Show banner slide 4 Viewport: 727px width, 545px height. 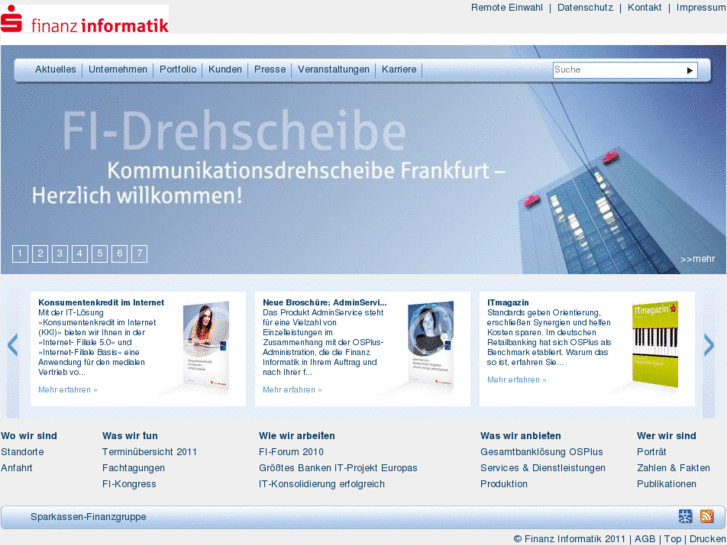pyautogui.click(x=80, y=254)
